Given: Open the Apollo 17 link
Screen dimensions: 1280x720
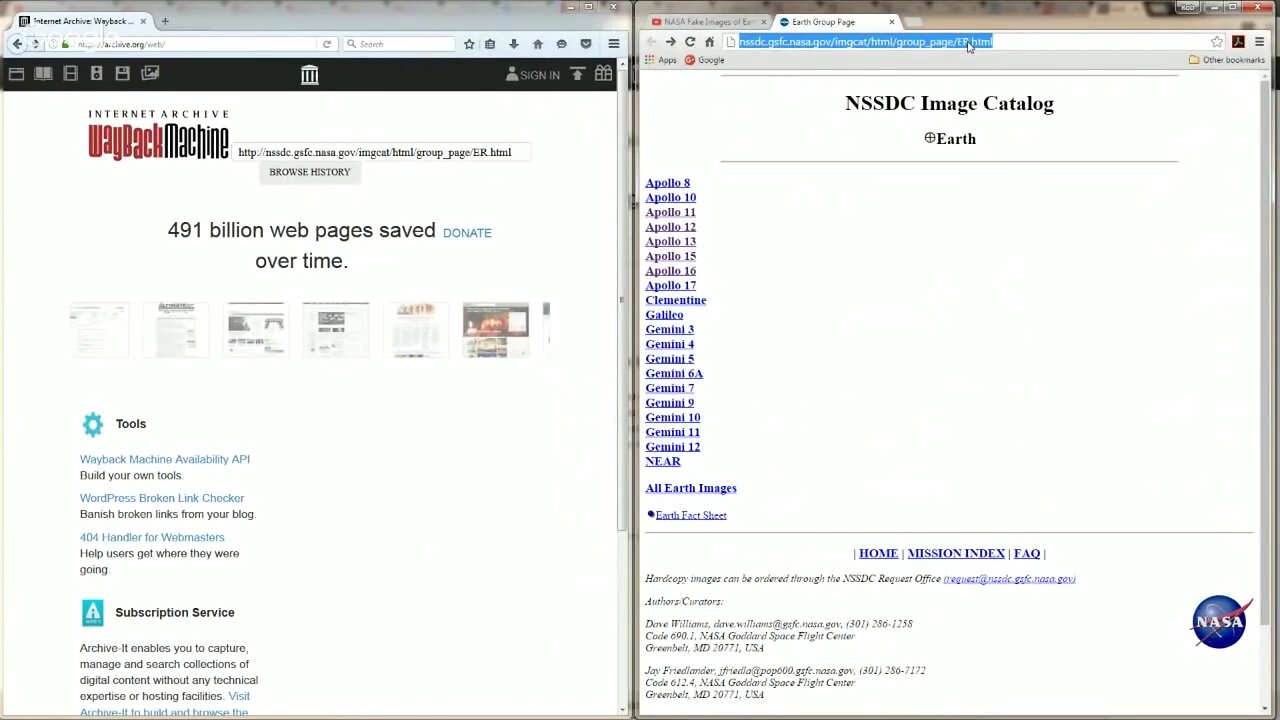Looking at the screenshot, I should [x=670, y=286].
